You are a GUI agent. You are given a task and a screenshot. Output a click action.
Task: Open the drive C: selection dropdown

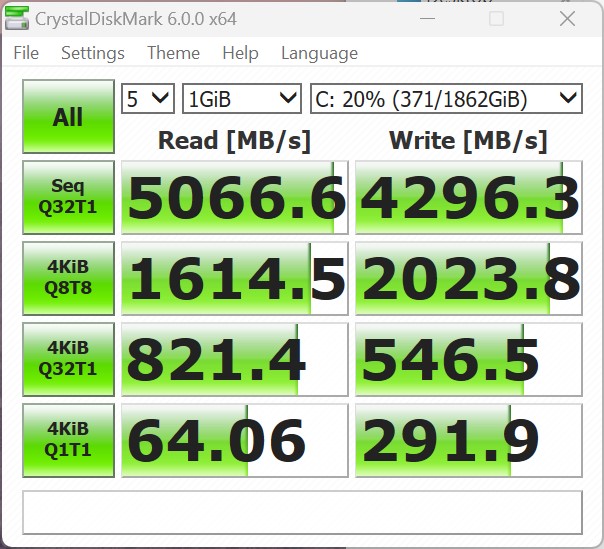click(x=445, y=98)
